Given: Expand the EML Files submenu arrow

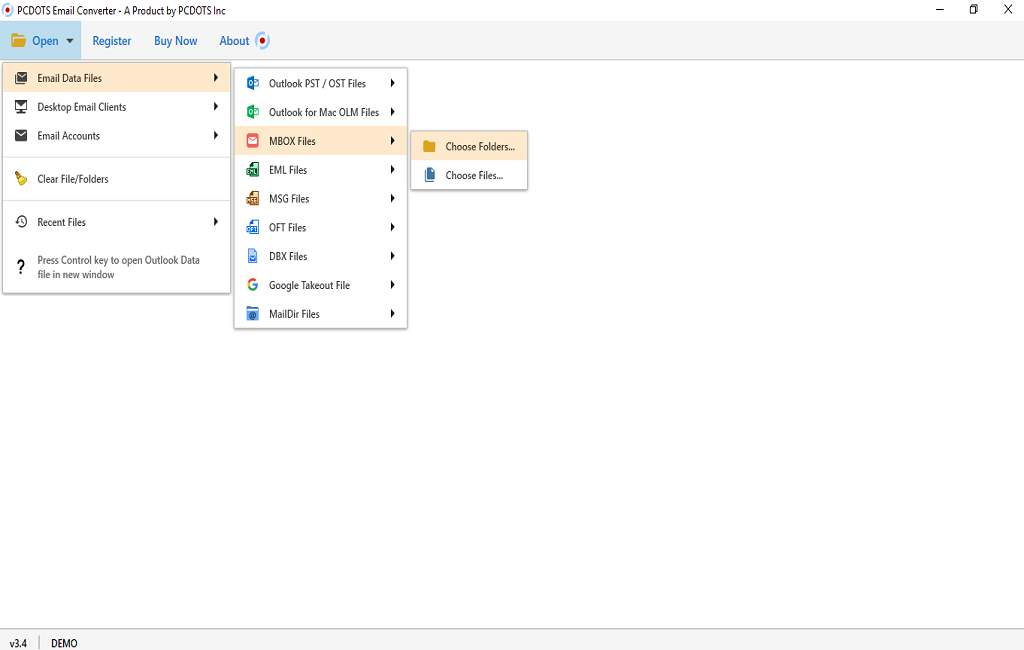Looking at the screenshot, I should point(392,170).
